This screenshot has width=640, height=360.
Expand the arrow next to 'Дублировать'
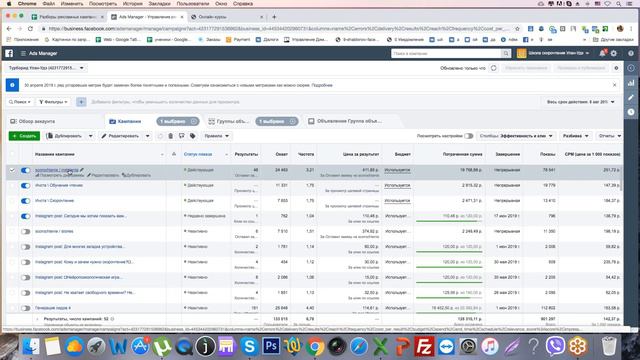point(91,136)
